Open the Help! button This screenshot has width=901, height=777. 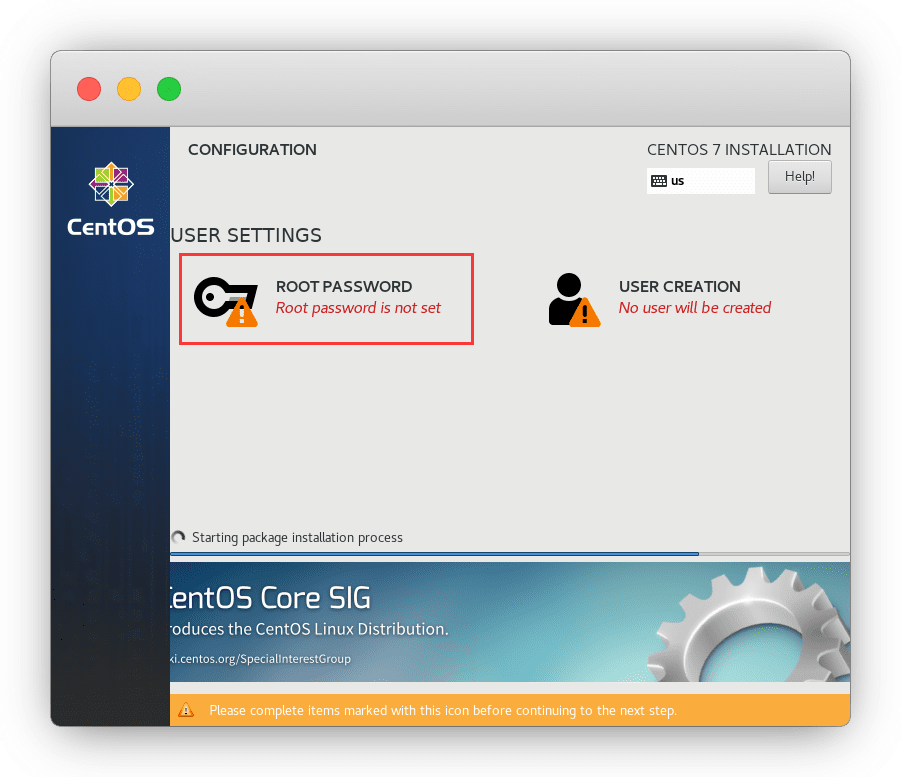tap(799, 177)
